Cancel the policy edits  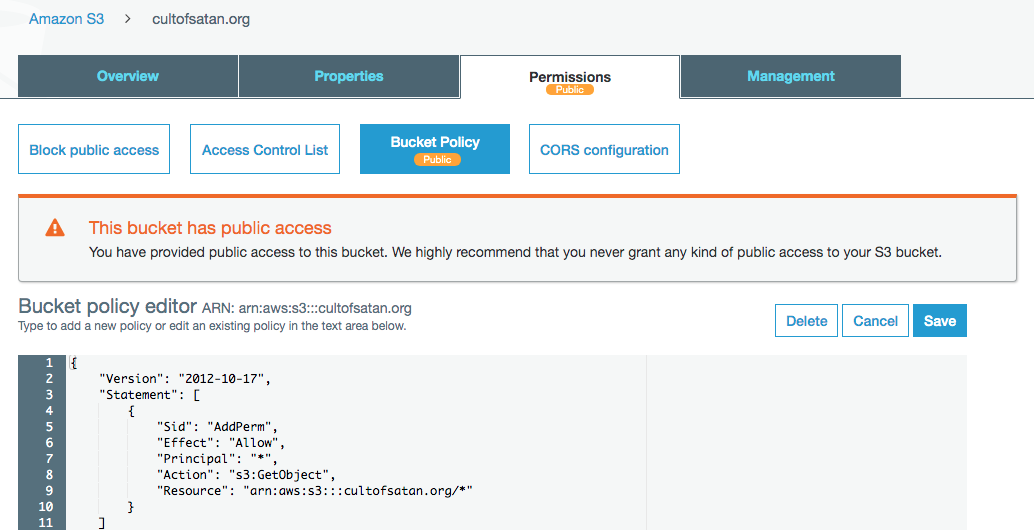tap(875, 321)
